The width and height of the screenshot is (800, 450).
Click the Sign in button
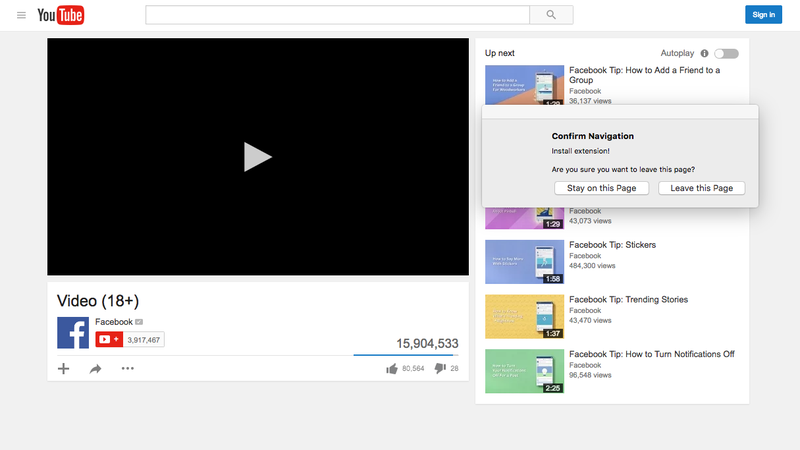pyautogui.click(x=763, y=15)
